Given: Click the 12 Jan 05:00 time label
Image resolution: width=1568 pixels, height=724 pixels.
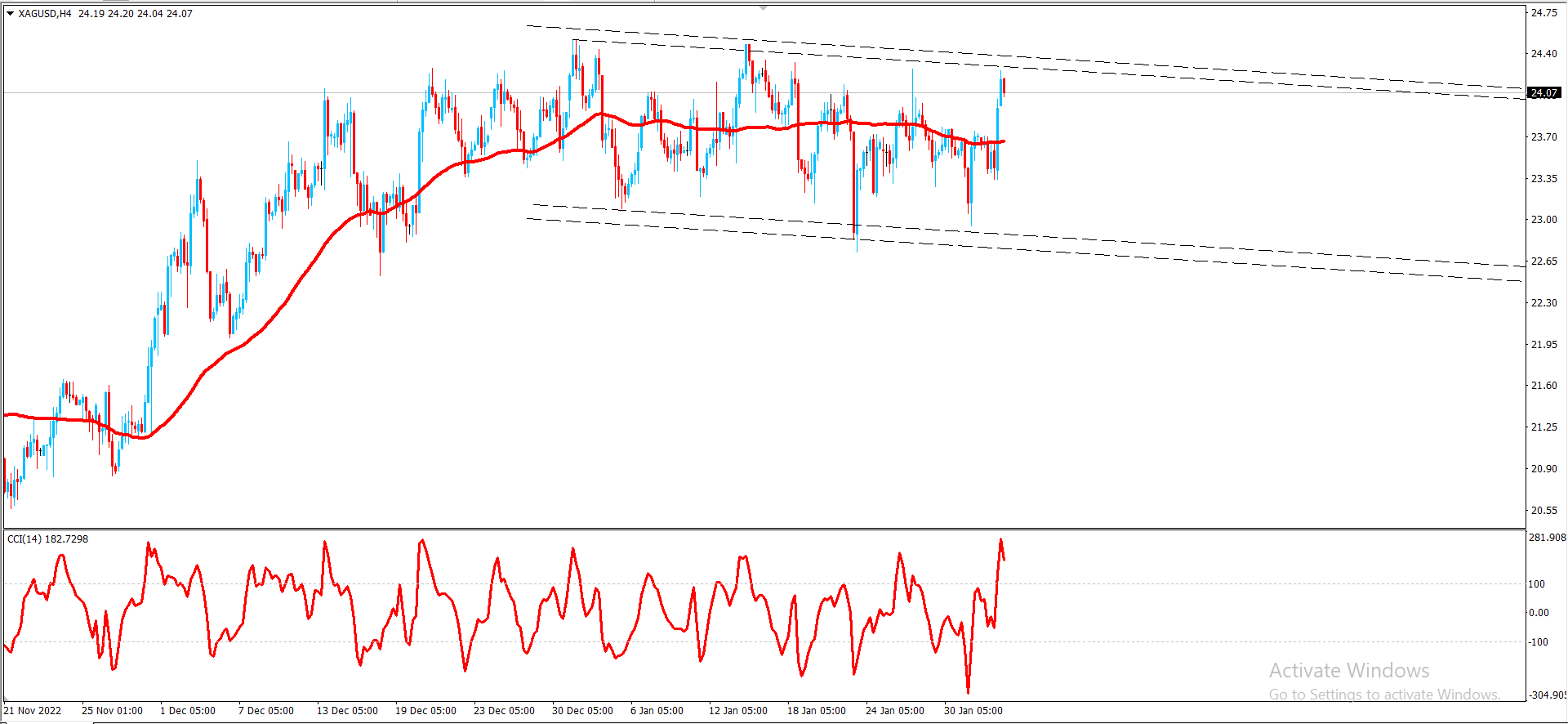Looking at the screenshot, I should [737, 711].
